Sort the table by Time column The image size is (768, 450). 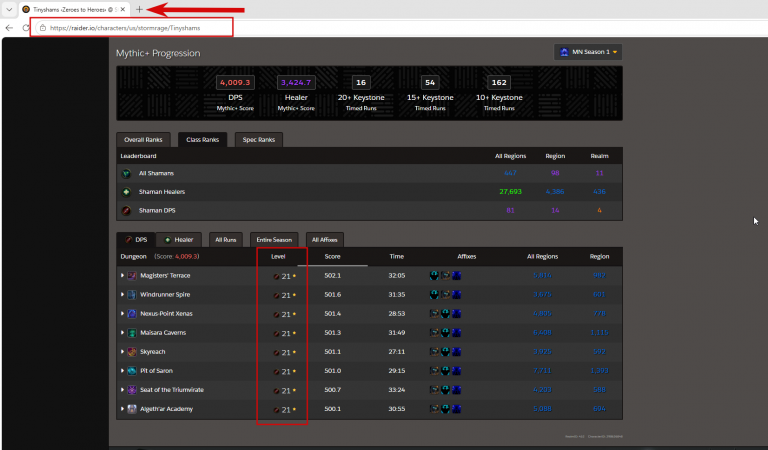point(397,257)
